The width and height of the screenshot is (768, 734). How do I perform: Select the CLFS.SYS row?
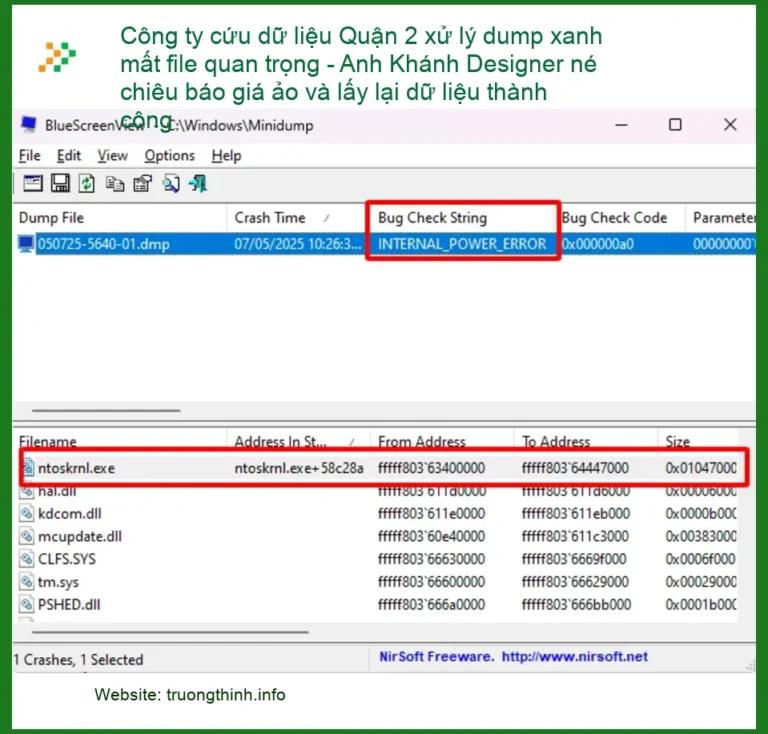[377, 559]
